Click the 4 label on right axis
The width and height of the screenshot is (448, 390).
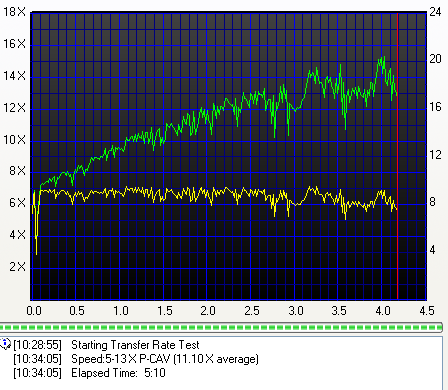click(x=432, y=250)
